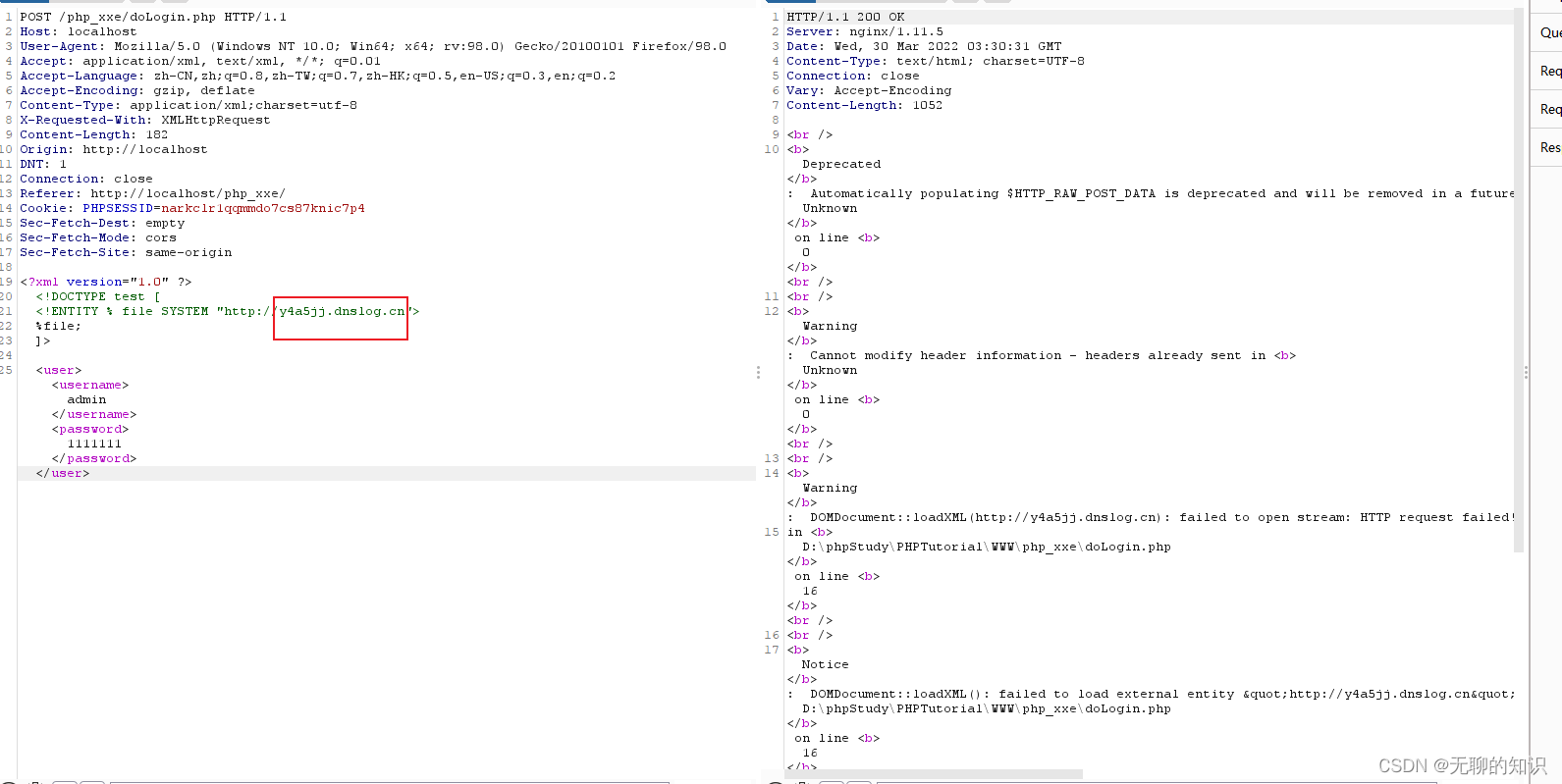This screenshot has height=784, width=1562.
Task: Click the 'Deprecated' text in the response
Action: pyautogui.click(x=841, y=164)
